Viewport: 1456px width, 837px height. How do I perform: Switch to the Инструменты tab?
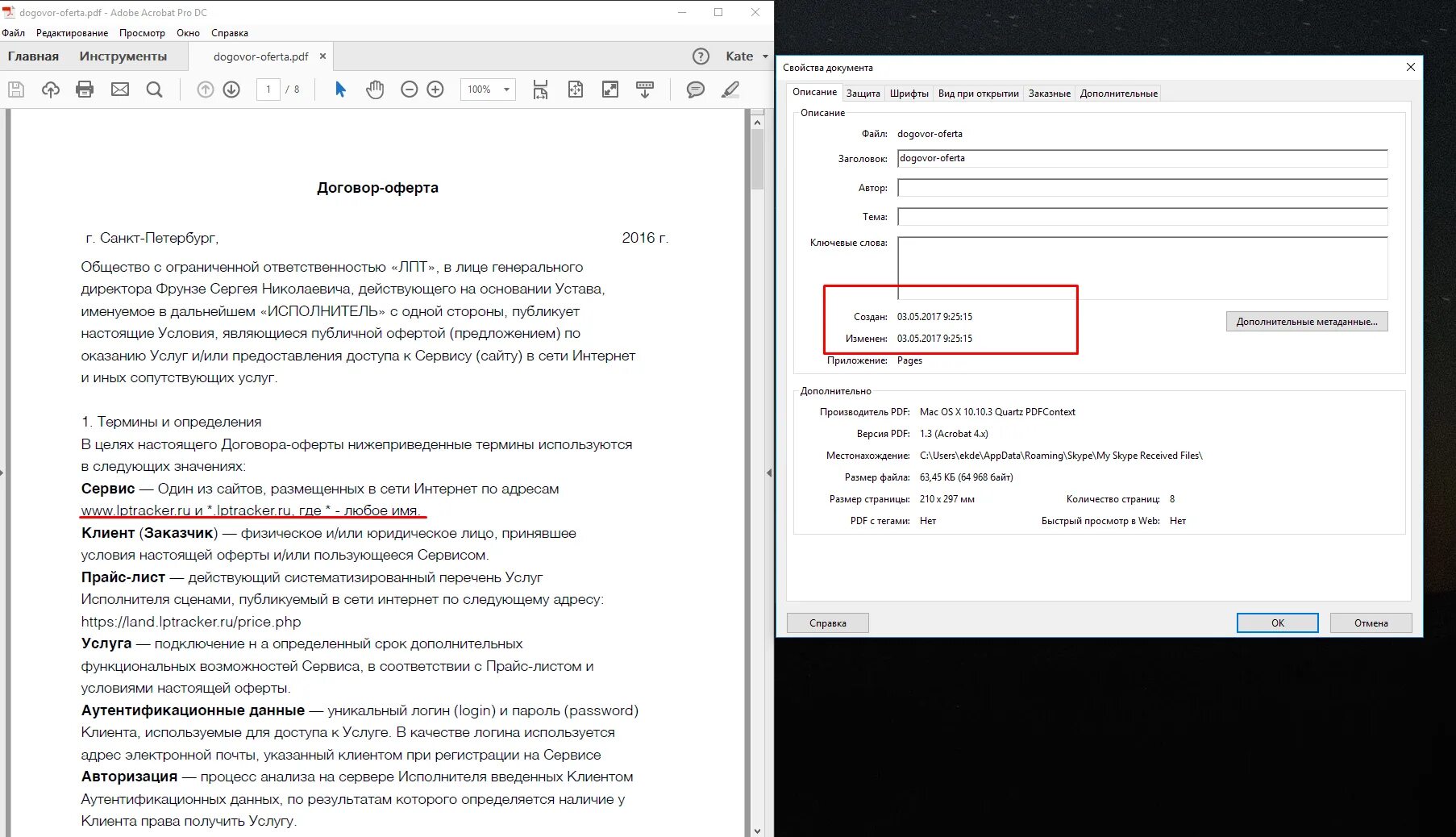pyautogui.click(x=123, y=56)
